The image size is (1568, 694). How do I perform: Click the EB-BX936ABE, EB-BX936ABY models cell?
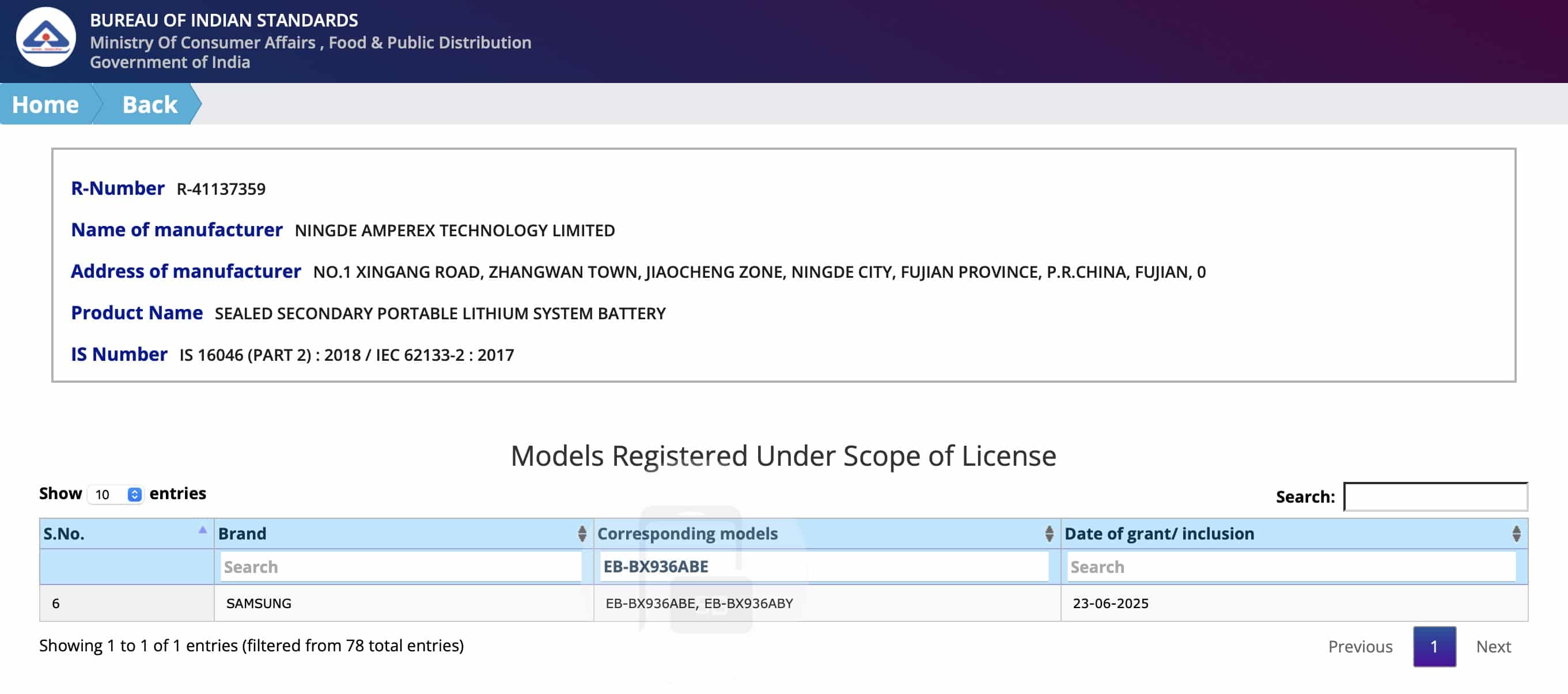coord(699,603)
